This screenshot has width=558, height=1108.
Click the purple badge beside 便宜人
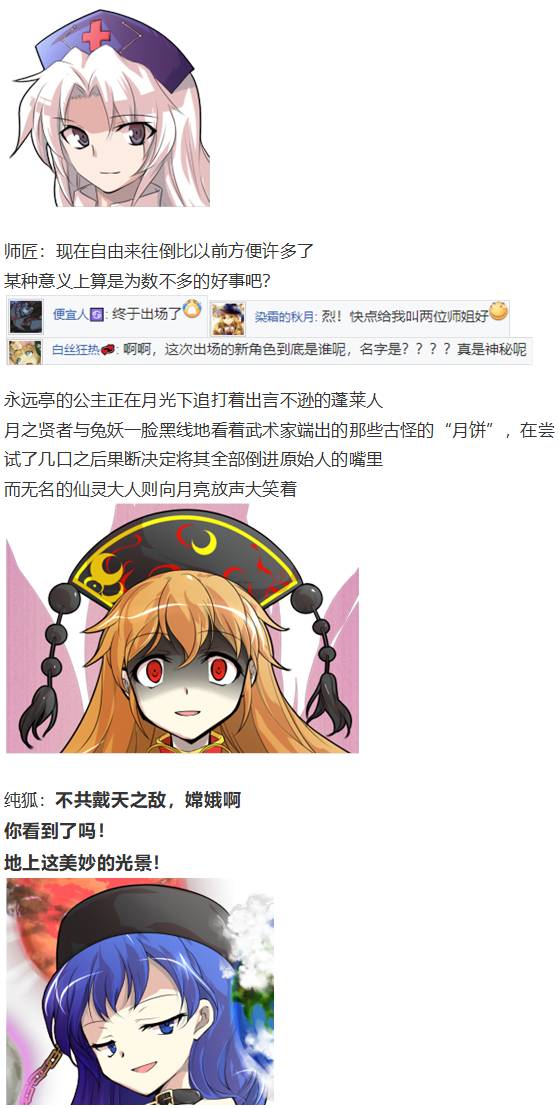click(97, 315)
